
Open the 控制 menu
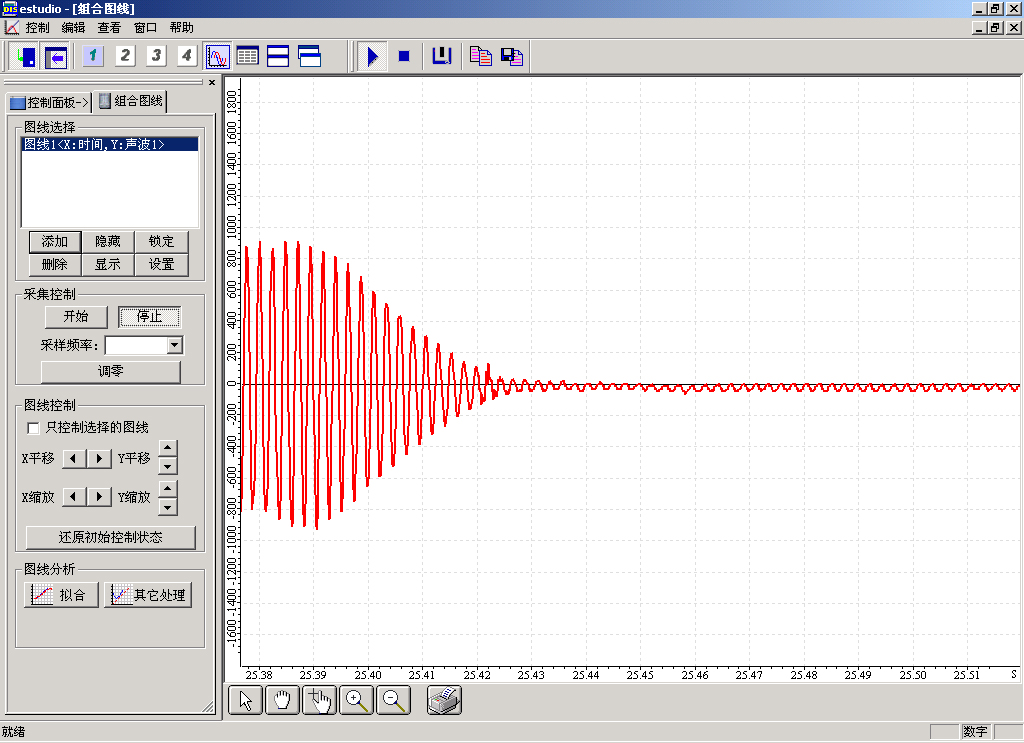tap(37, 28)
